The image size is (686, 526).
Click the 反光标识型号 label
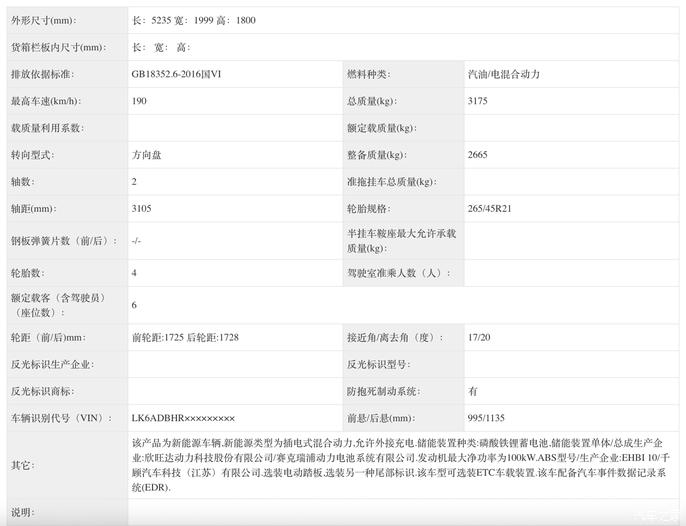point(379,365)
